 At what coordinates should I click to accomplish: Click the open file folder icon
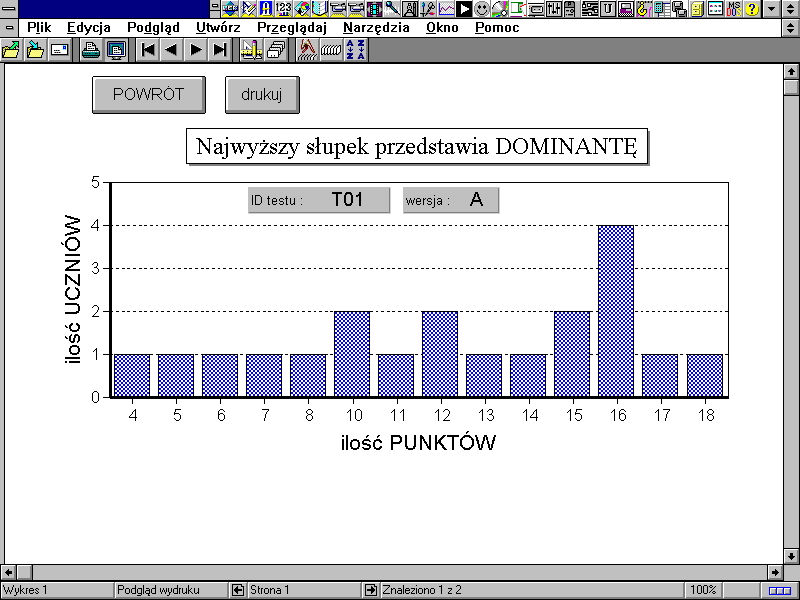click(35, 49)
